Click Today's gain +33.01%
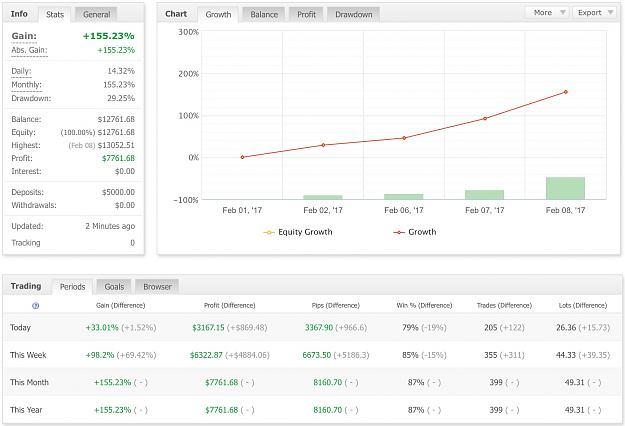625x426 pixels. click(102, 328)
